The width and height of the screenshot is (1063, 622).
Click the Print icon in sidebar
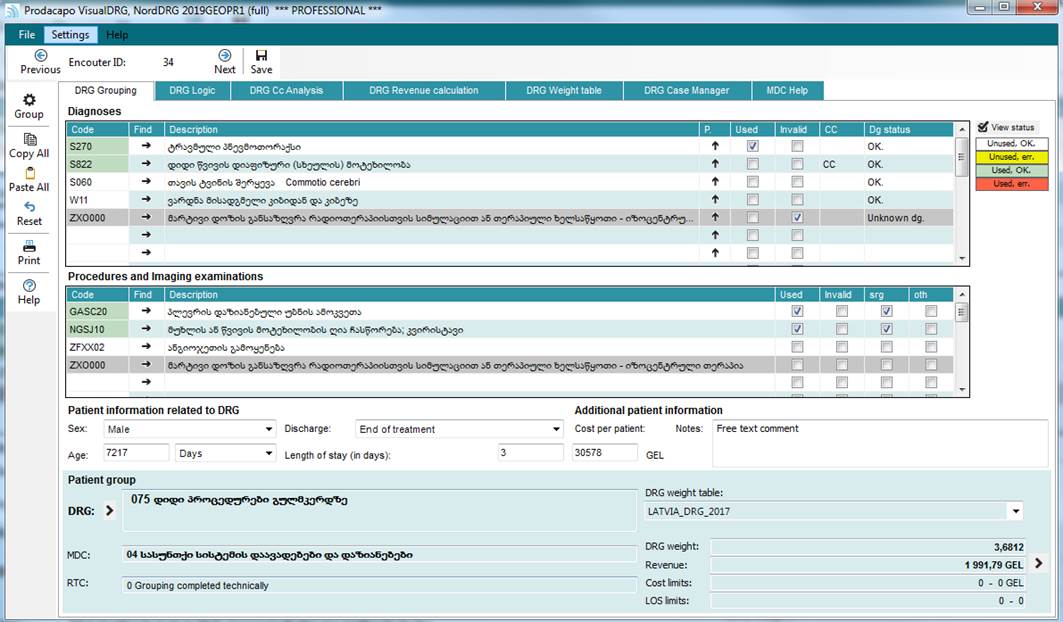point(29,246)
